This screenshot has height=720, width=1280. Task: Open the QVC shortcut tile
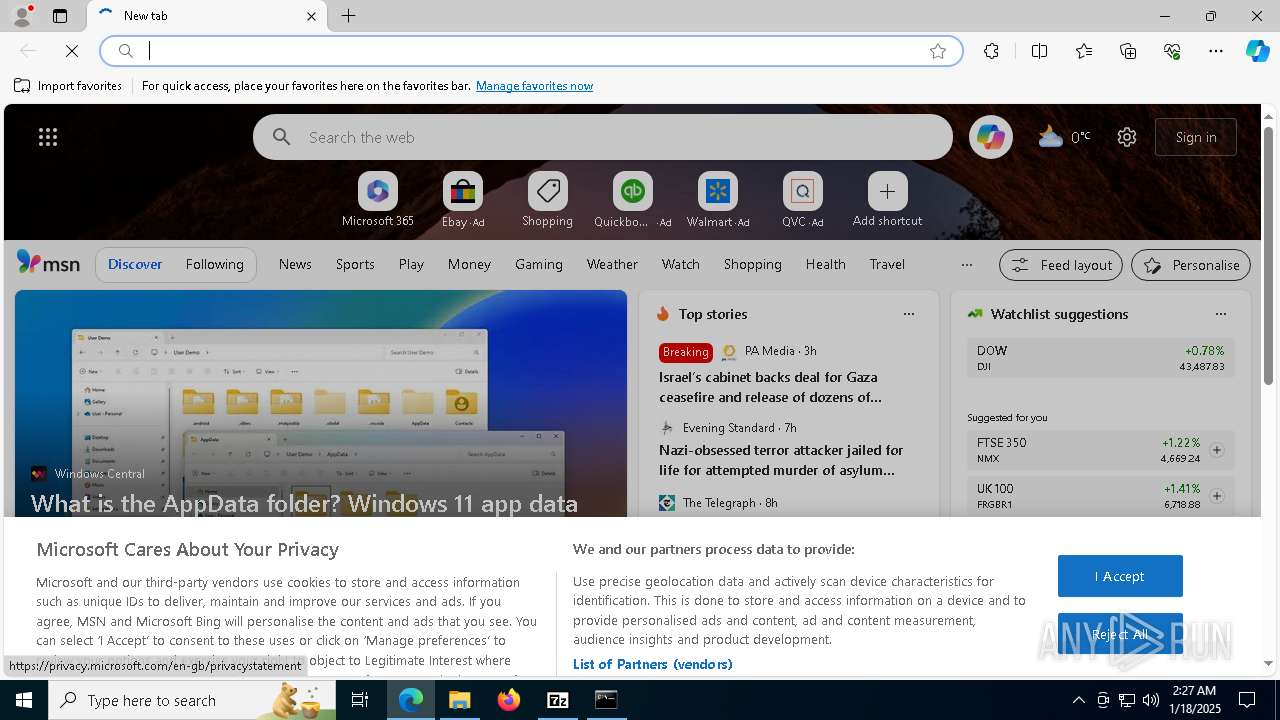pos(802,201)
